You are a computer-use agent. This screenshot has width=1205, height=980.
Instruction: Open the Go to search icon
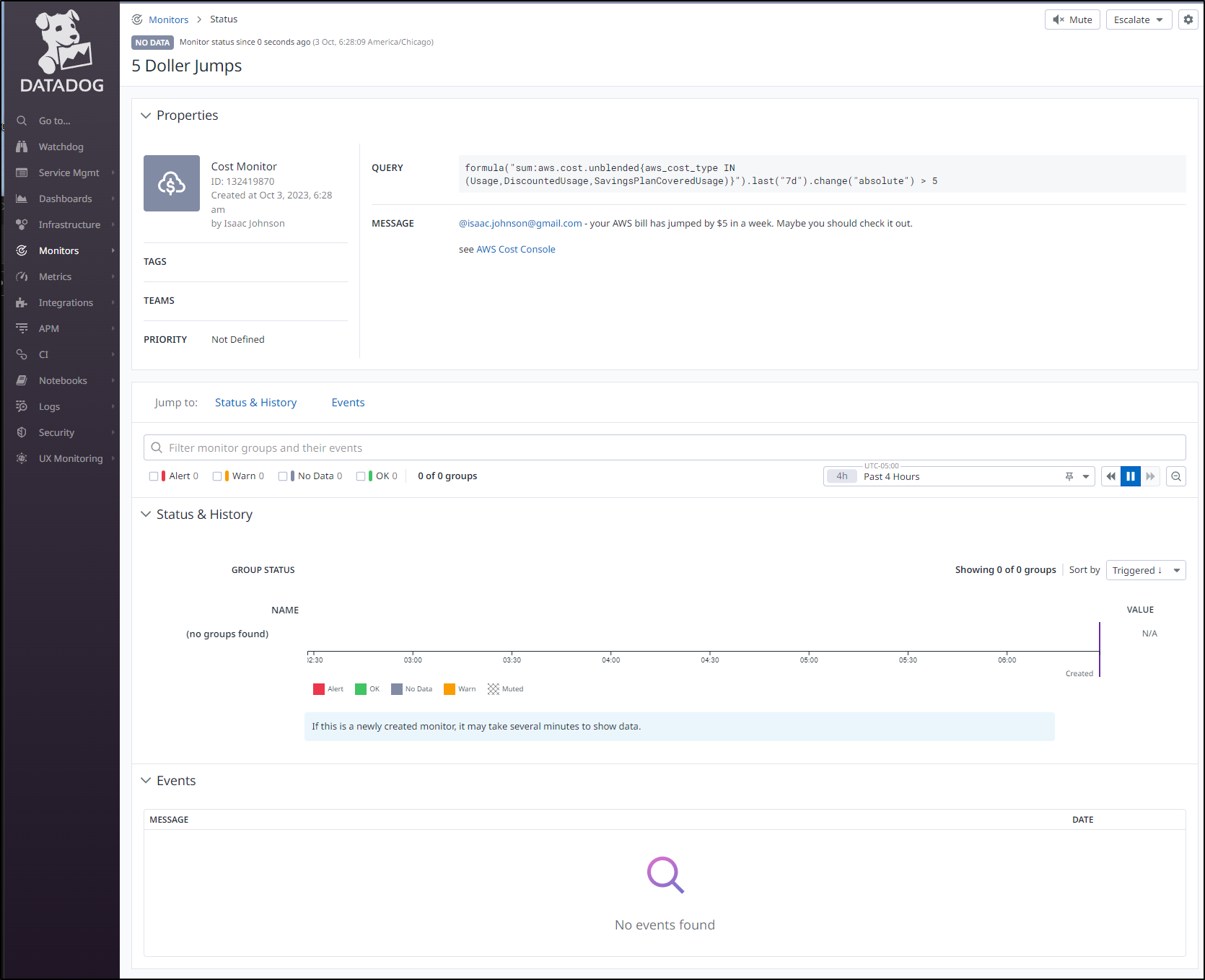[x=22, y=121]
